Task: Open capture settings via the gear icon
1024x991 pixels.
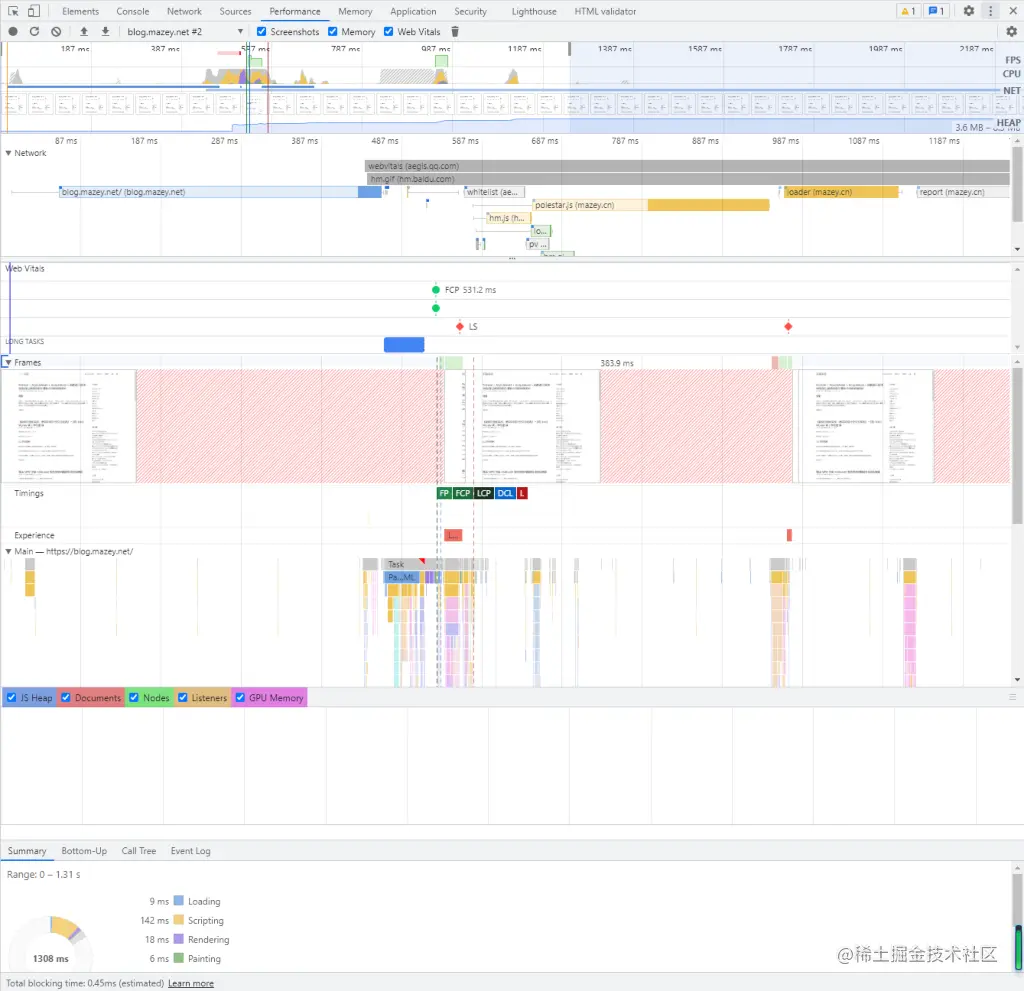Action: pos(1011,31)
